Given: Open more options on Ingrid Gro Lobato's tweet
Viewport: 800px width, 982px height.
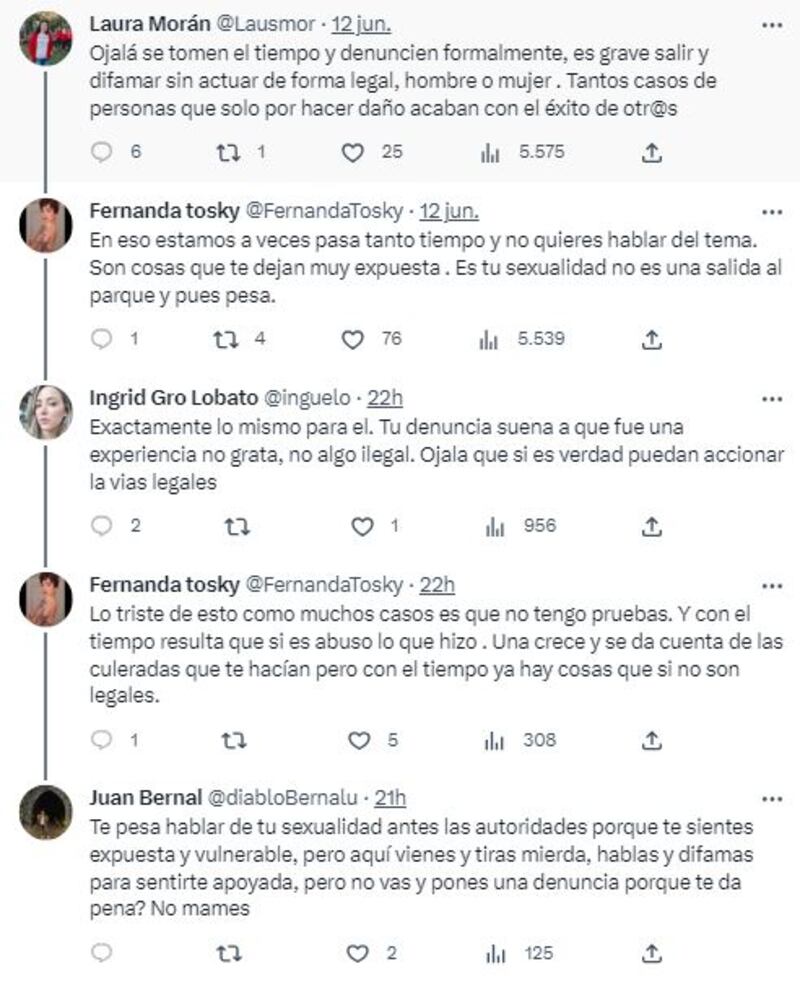Looking at the screenshot, I should click(x=772, y=398).
